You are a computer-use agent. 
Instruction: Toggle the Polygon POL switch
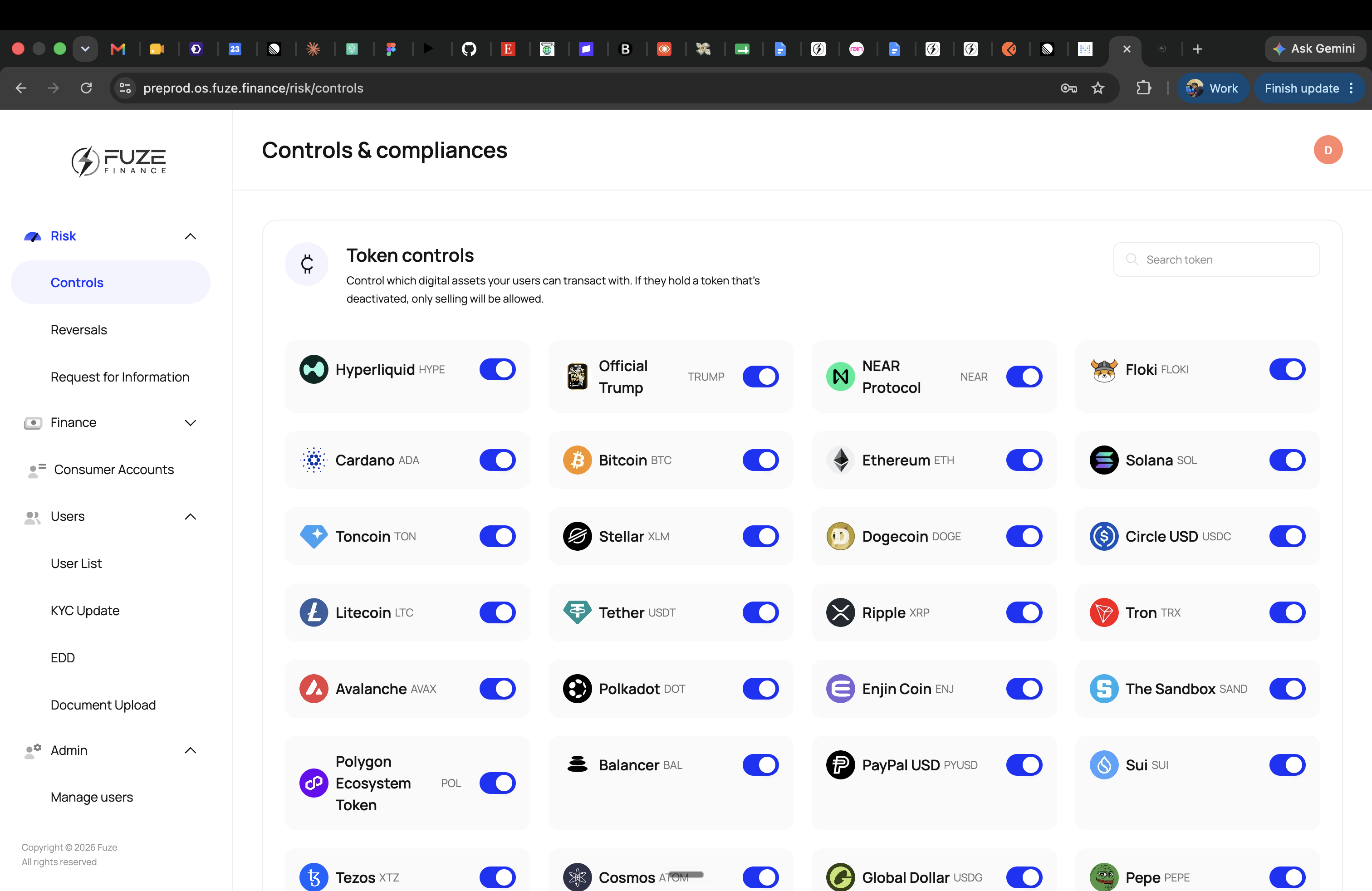click(498, 783)
